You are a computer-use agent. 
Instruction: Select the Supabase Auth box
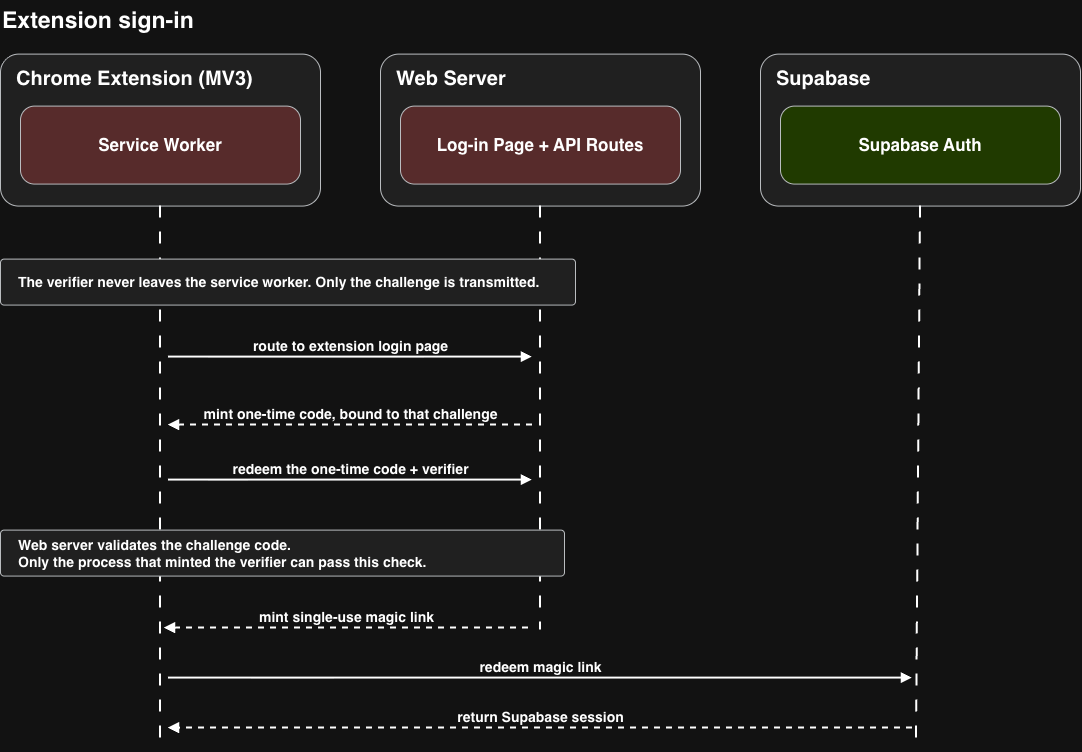(920, 145)
